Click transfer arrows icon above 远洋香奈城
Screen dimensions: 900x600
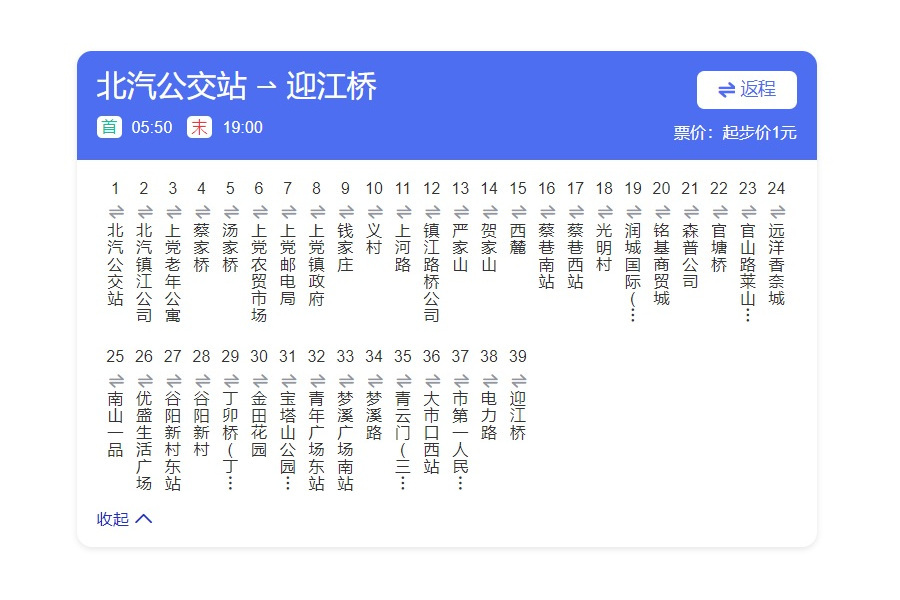click(777, 212)
